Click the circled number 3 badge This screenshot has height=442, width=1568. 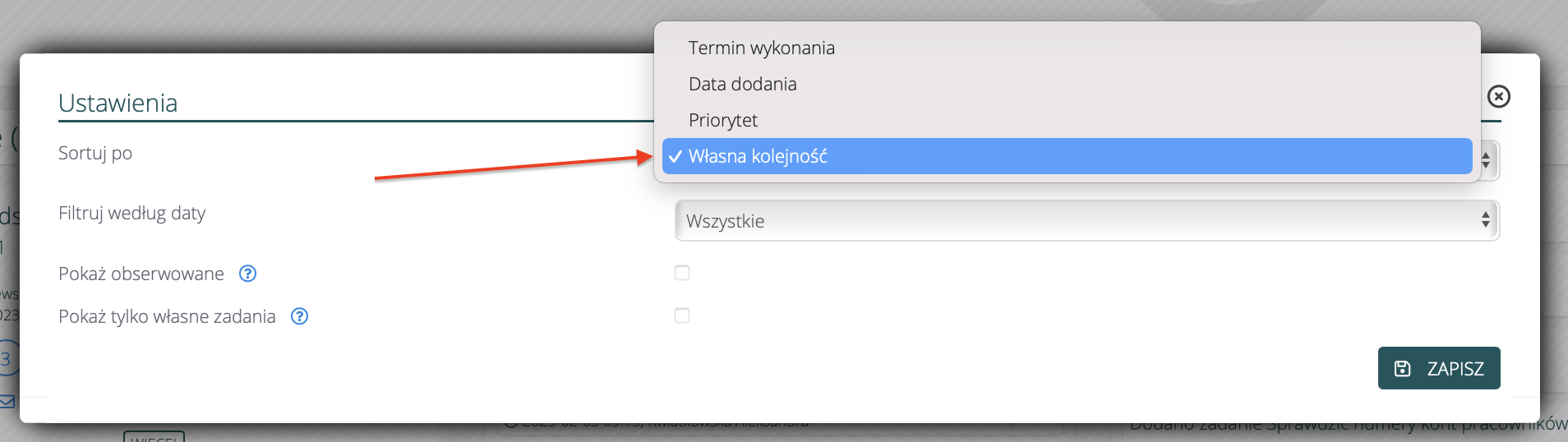click(7, 359)
